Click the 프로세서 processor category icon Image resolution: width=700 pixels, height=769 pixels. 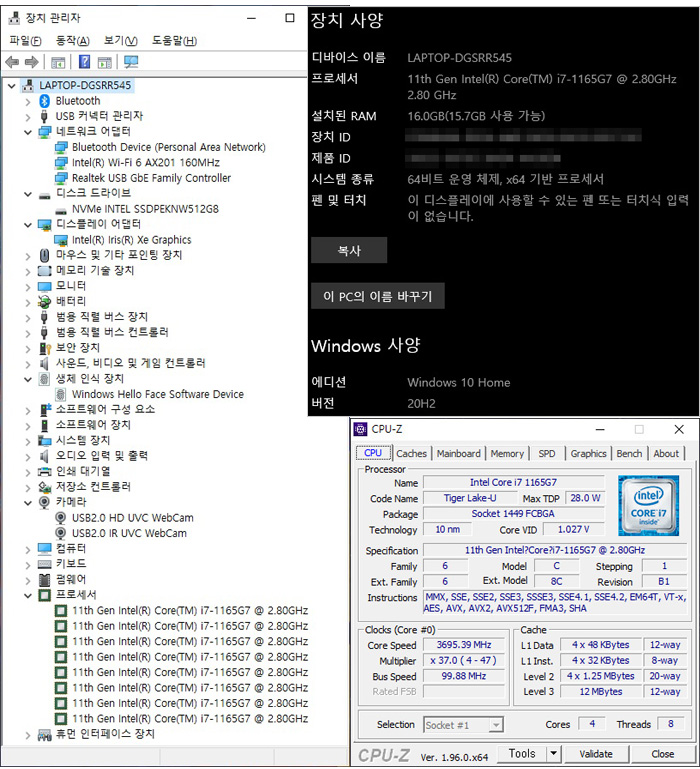pos(45,595)
